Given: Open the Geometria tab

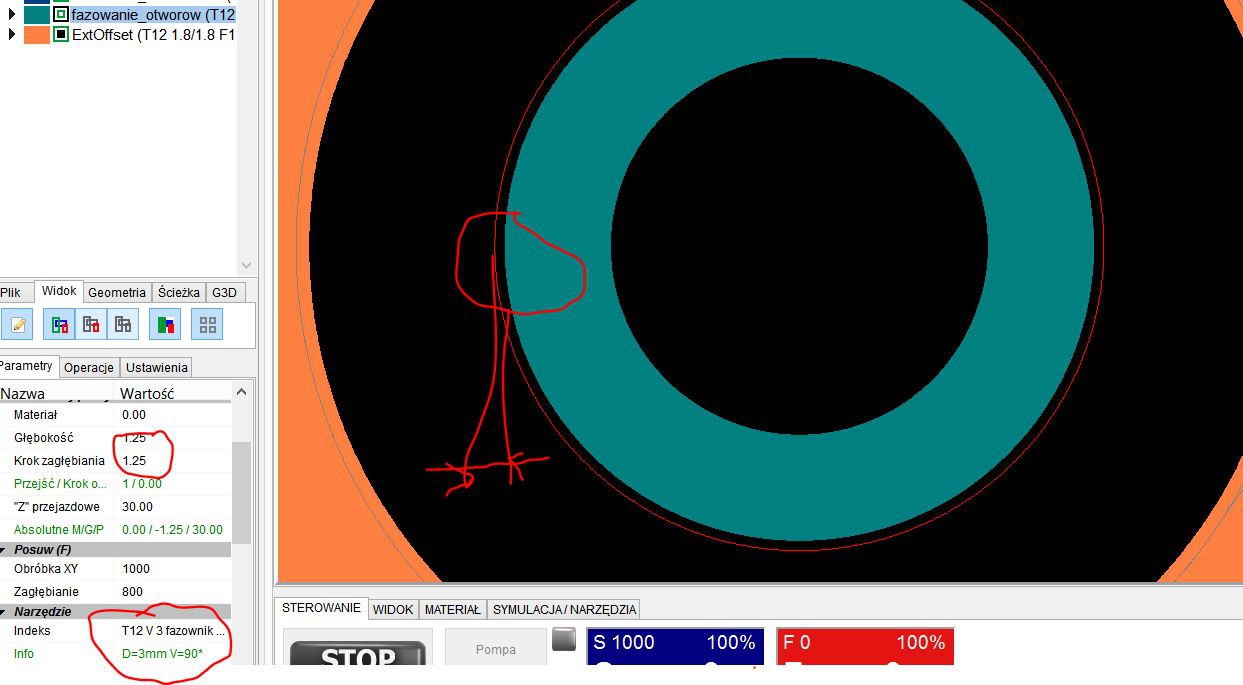Looking at the screenshot, I should 117,292.
